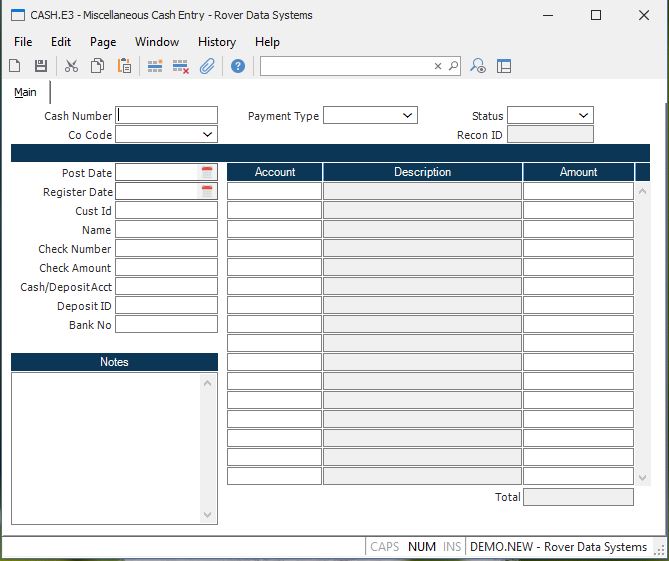Open the Status dropdown list
669x561 pixels.
pyautogui.click(x=584, y=116)
